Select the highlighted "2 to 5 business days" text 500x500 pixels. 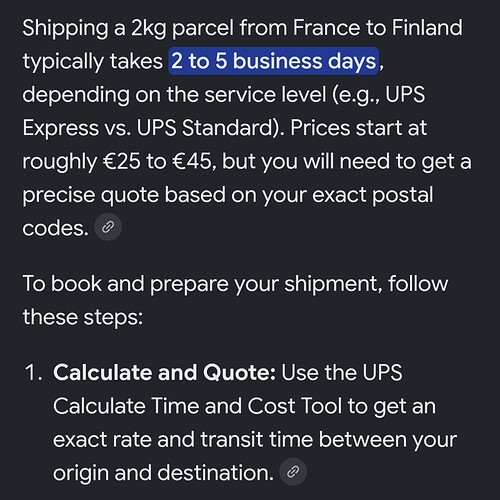point(274,61)
